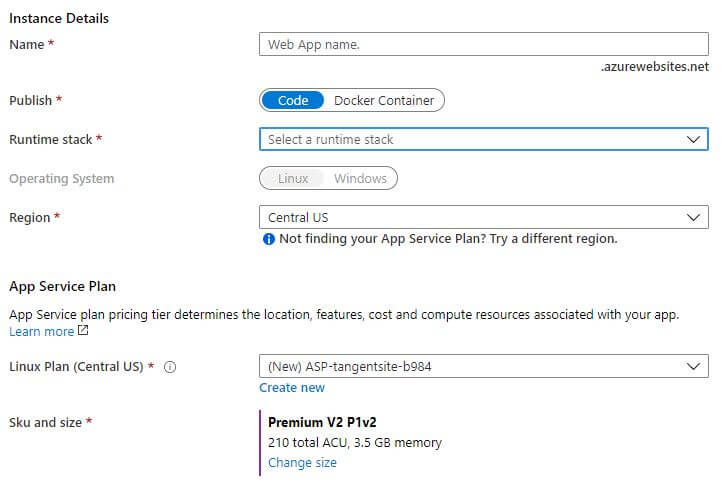723x494 pixels.
Task: Switch publish option to Docker Container
Action: point(384,100)
